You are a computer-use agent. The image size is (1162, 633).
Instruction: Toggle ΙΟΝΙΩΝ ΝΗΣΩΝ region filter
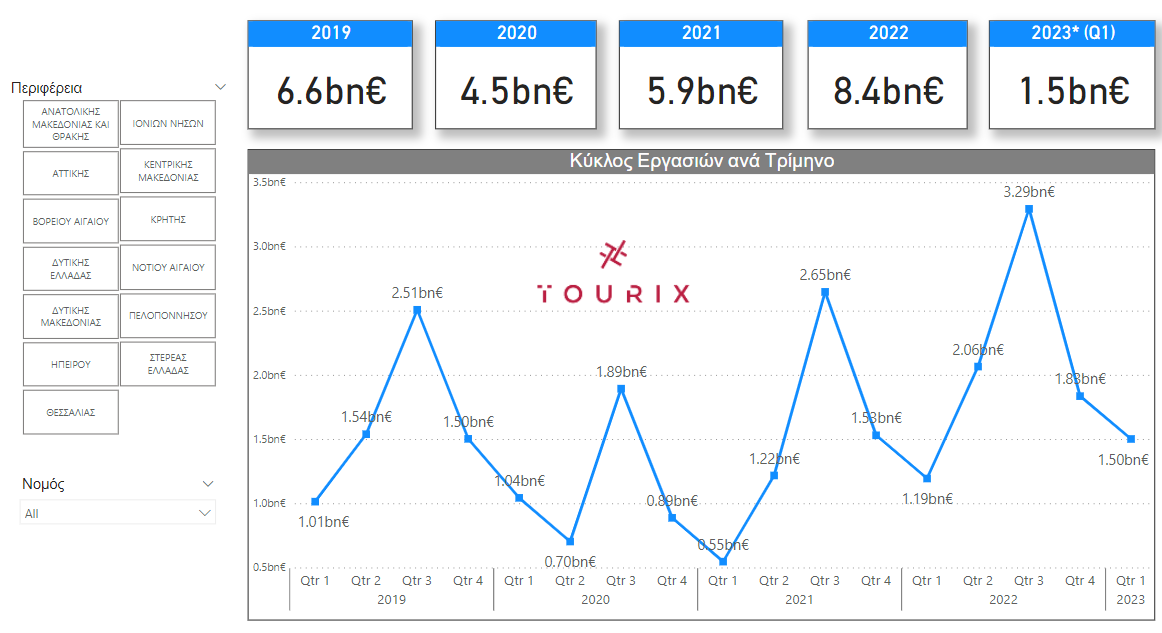pos(168,124)
